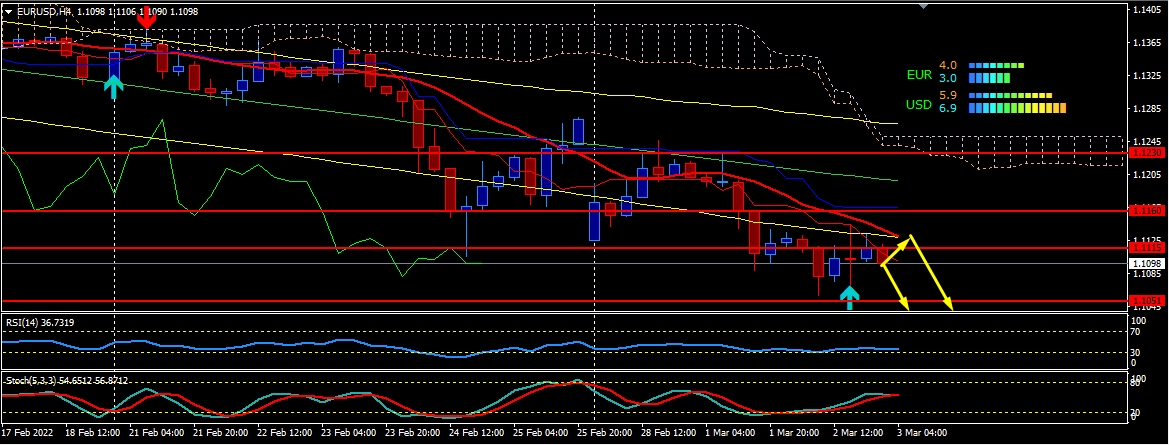The height and width of the screenshot is (445, 1169).
Task: Select the yellow arrow pointing up to 1.1115
Action: [x=895, y=249]
